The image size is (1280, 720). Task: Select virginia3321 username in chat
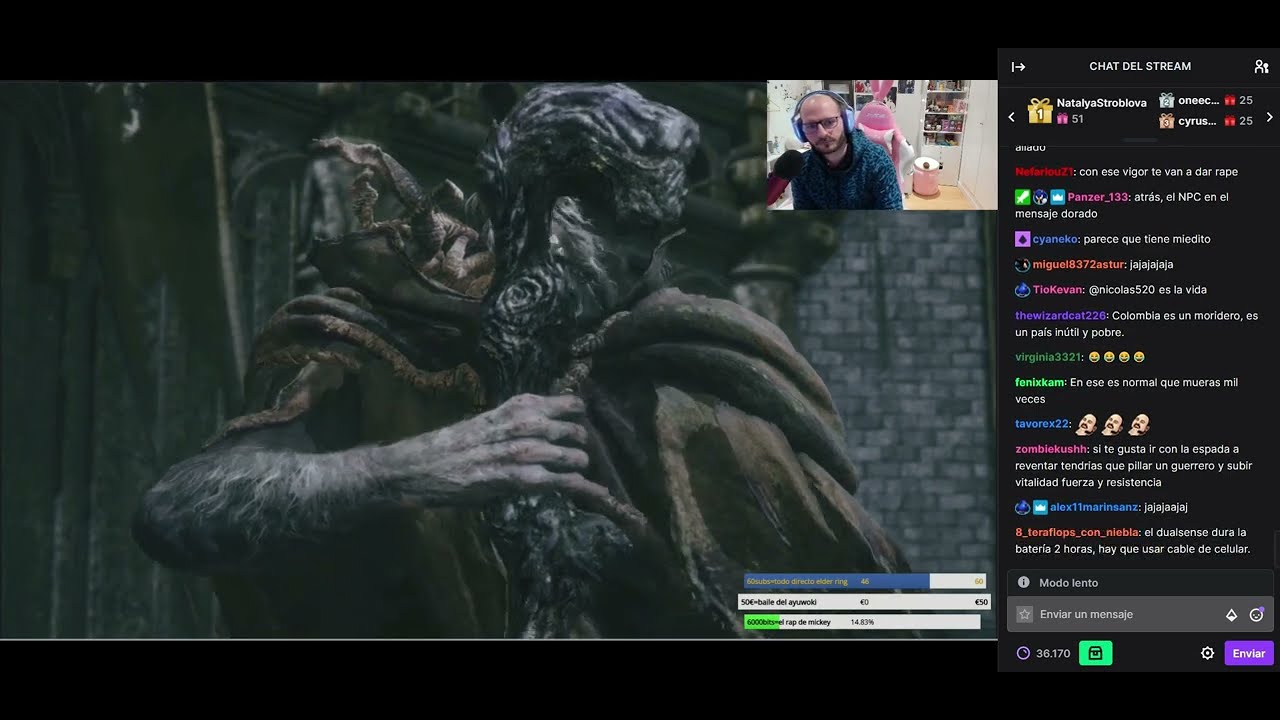(1048, 357)
